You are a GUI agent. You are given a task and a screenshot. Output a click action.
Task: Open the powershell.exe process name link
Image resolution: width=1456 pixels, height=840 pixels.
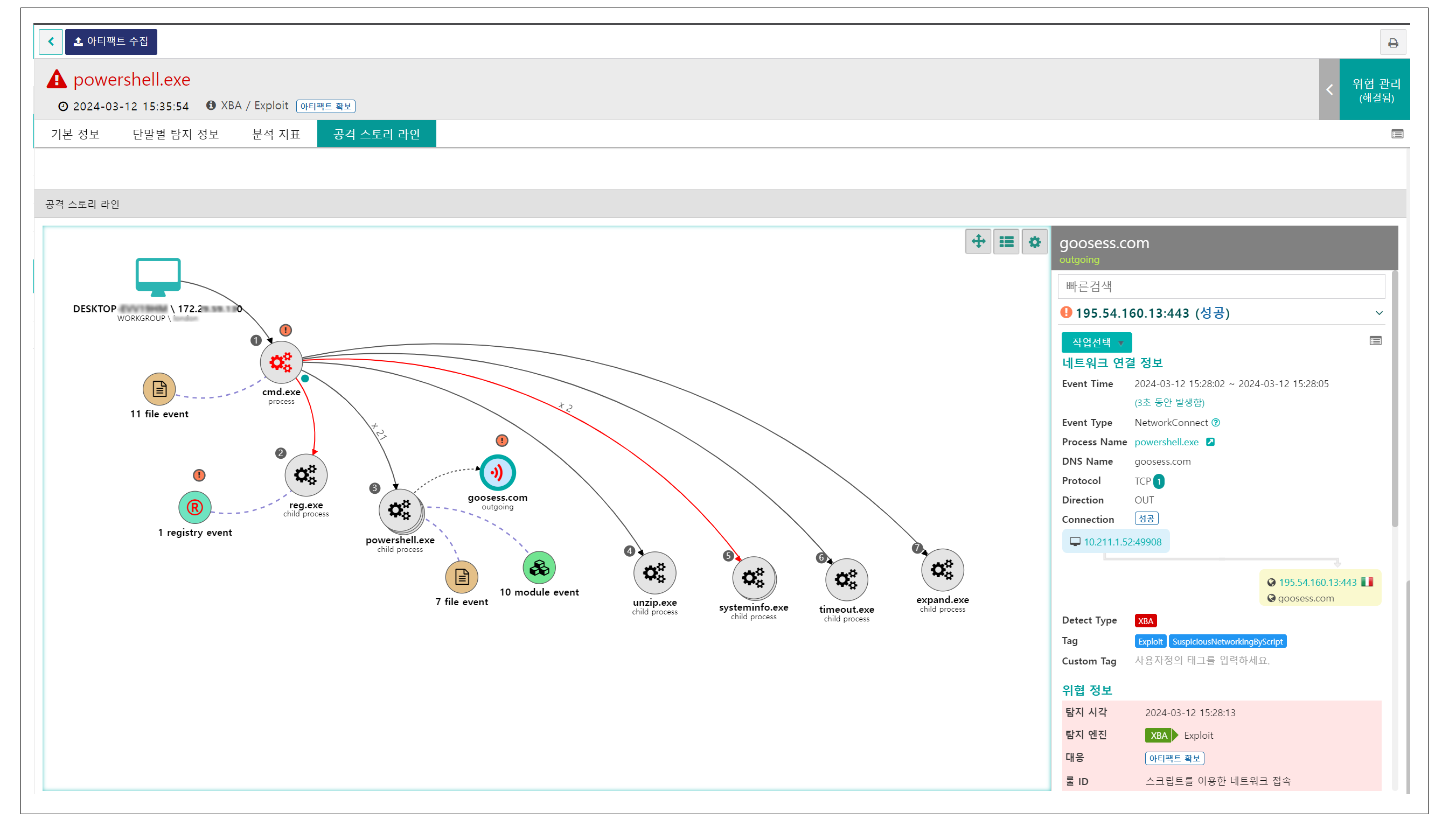click(1166, 442)
